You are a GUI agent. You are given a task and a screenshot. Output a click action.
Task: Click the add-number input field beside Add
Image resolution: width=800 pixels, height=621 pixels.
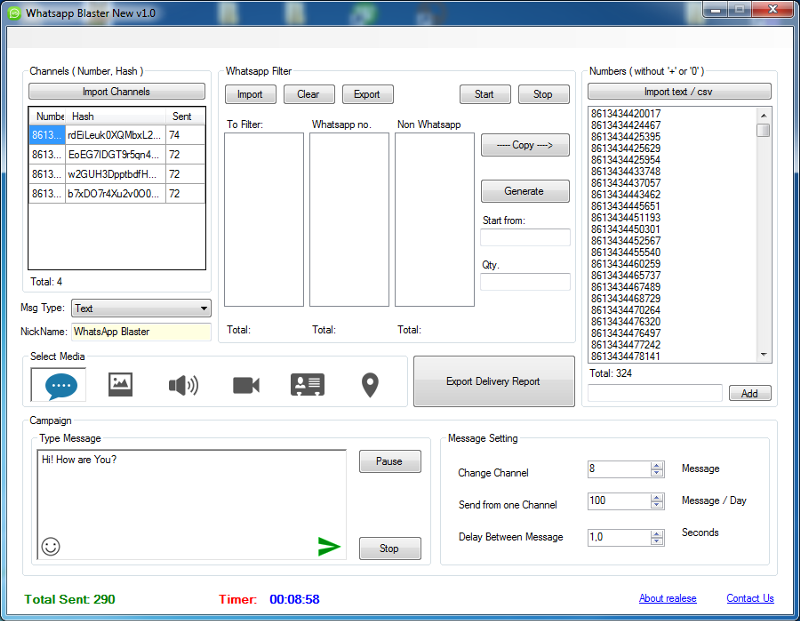pyautogui.click(x=655, y=393)
